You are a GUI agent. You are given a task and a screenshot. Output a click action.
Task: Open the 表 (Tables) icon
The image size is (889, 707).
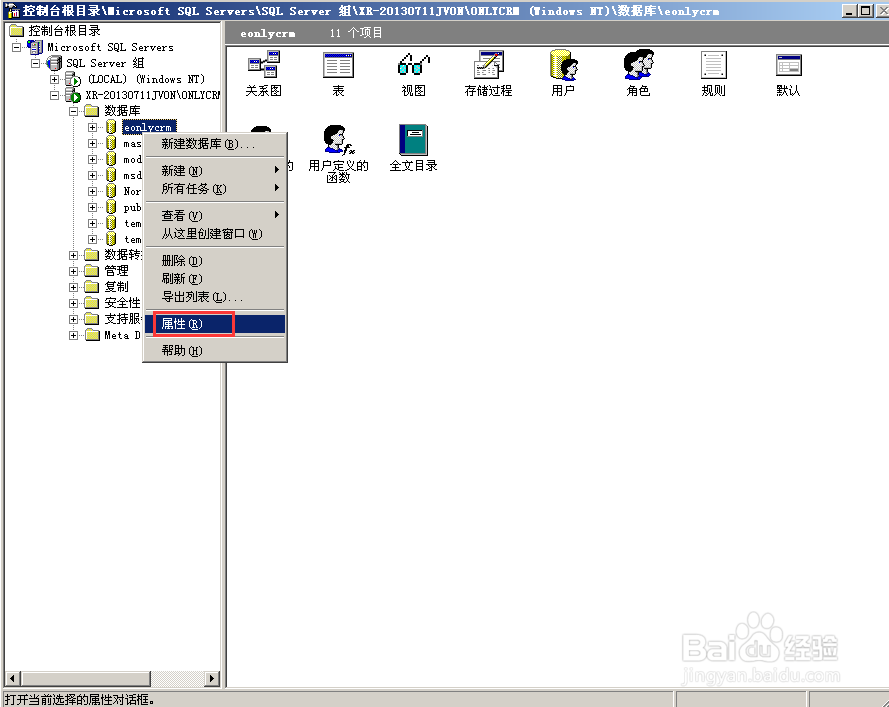point(338,64)
